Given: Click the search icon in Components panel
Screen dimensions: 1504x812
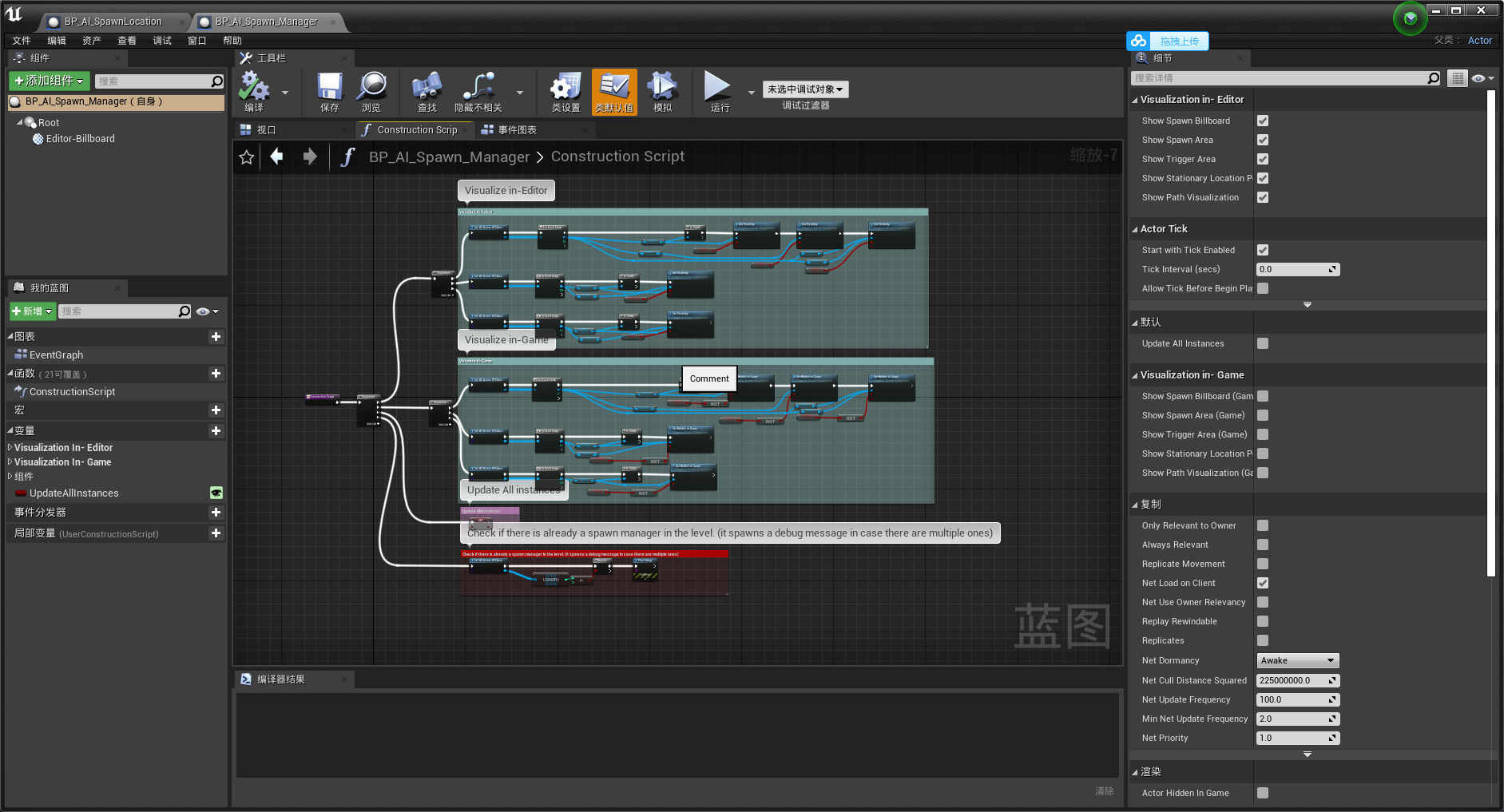Looking at the screenshot, I should [x=216, y=81].
